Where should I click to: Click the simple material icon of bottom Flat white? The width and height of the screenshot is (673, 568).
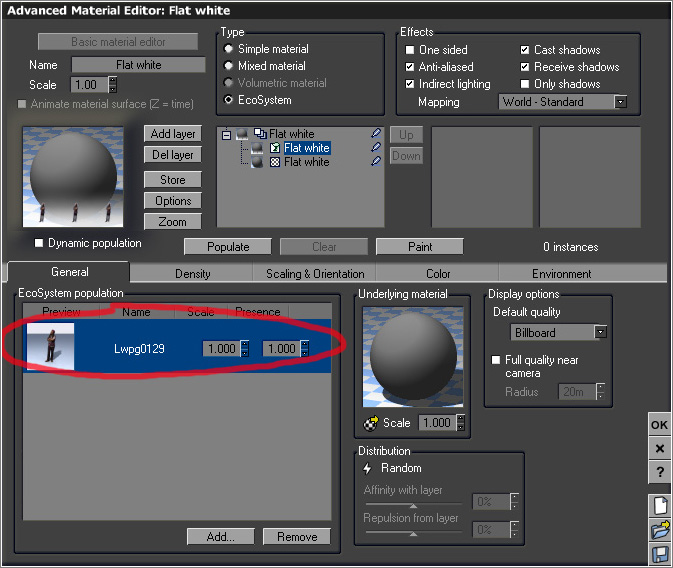coord(275,162)
